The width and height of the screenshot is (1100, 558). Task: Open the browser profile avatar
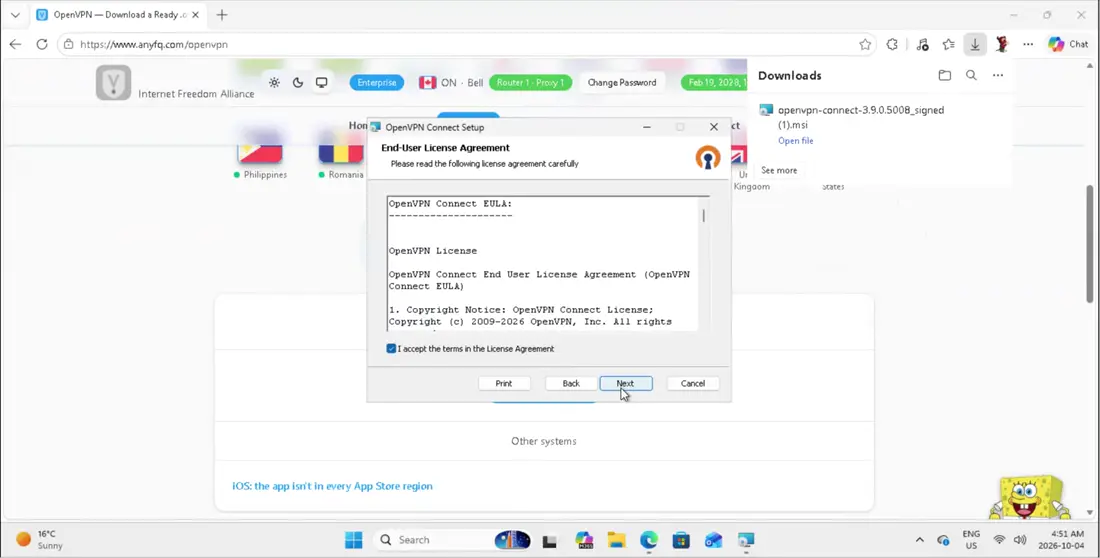point(1002,44)
